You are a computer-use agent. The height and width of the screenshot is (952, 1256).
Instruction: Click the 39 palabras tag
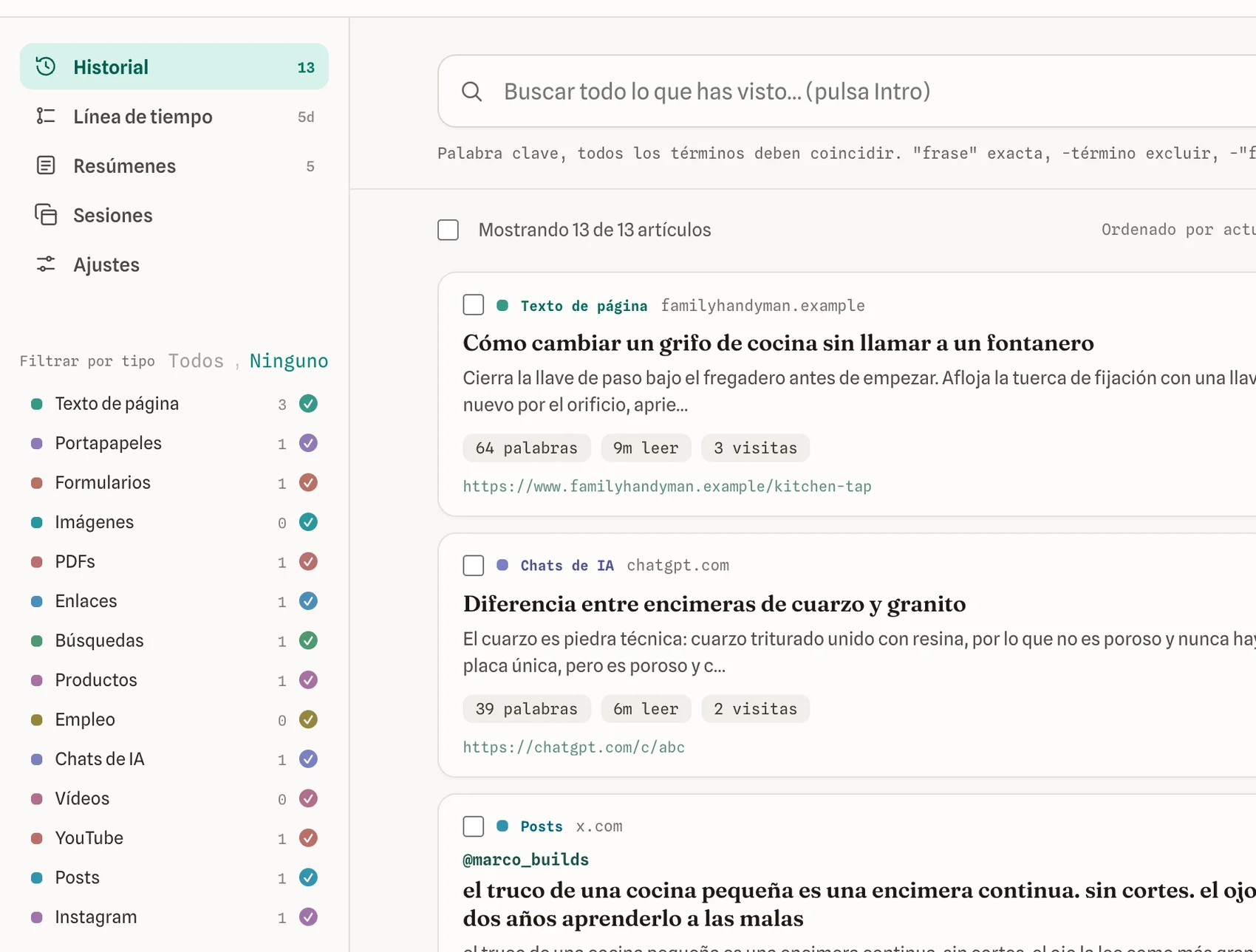click(x=527, y=708)
